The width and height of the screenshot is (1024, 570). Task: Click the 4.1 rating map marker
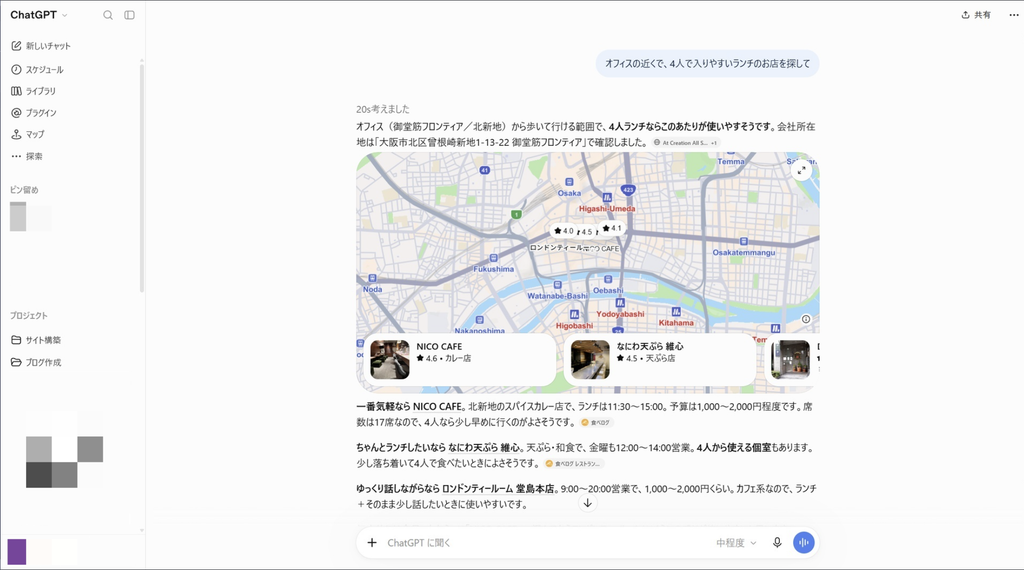(x=612, y=228)
